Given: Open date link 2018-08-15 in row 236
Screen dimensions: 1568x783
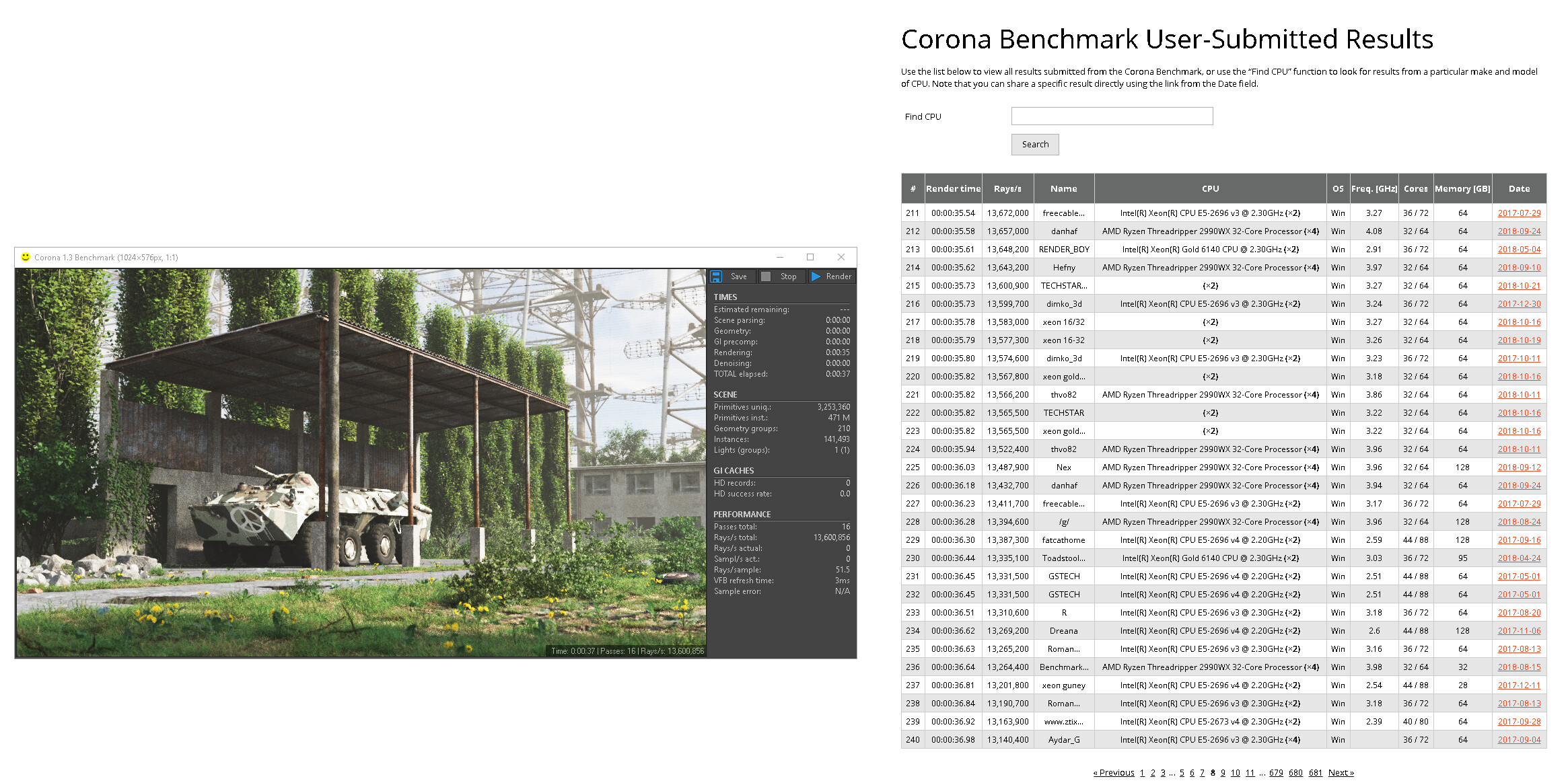Looking at the screenshot, I should pyautogui.click(x=1519, y=667).
